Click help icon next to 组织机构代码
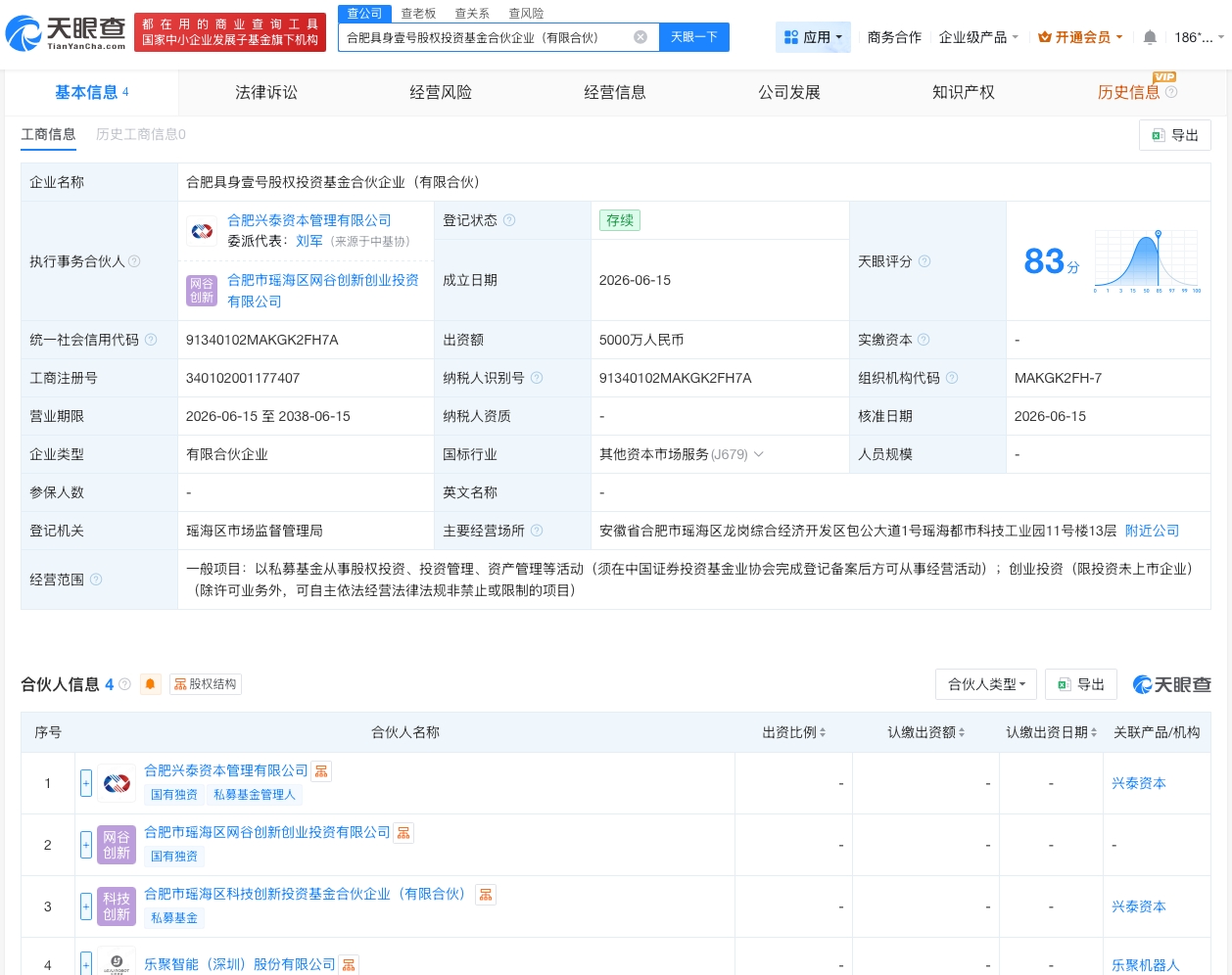 [x=952, y=378]
